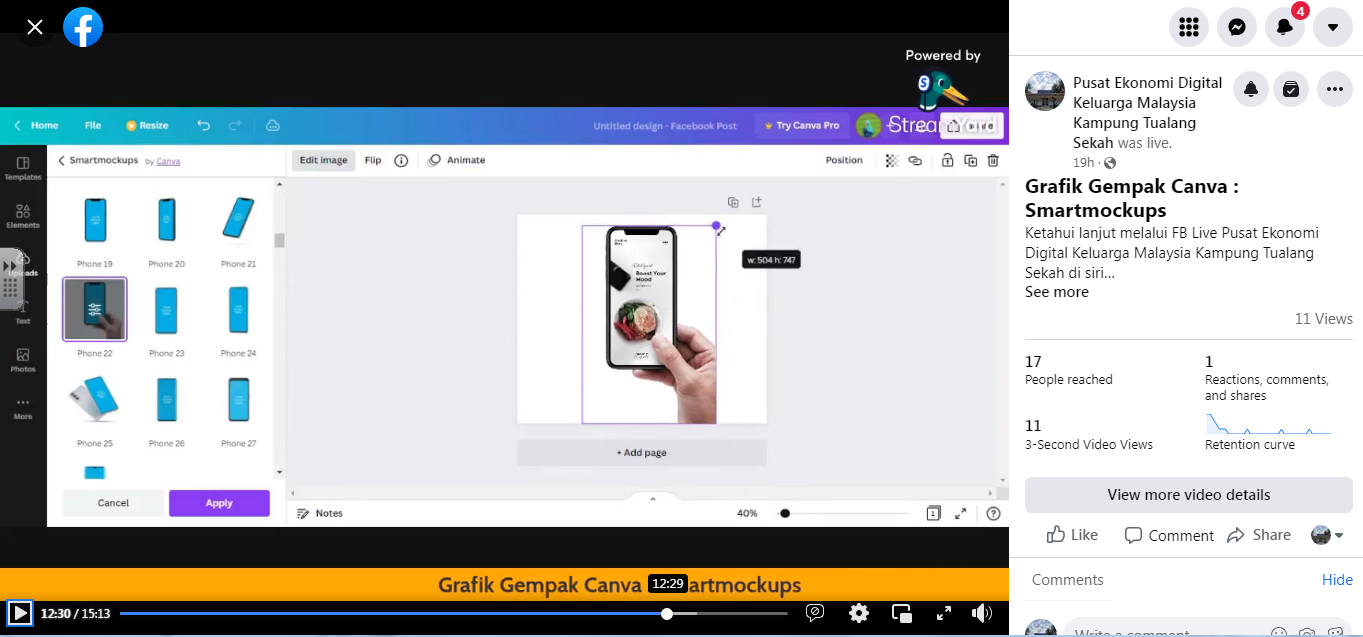Image resolution: width=1363 pixels, height=637 pixels.
Task: Hide the comments section
Action: (x=1337, y=580)
